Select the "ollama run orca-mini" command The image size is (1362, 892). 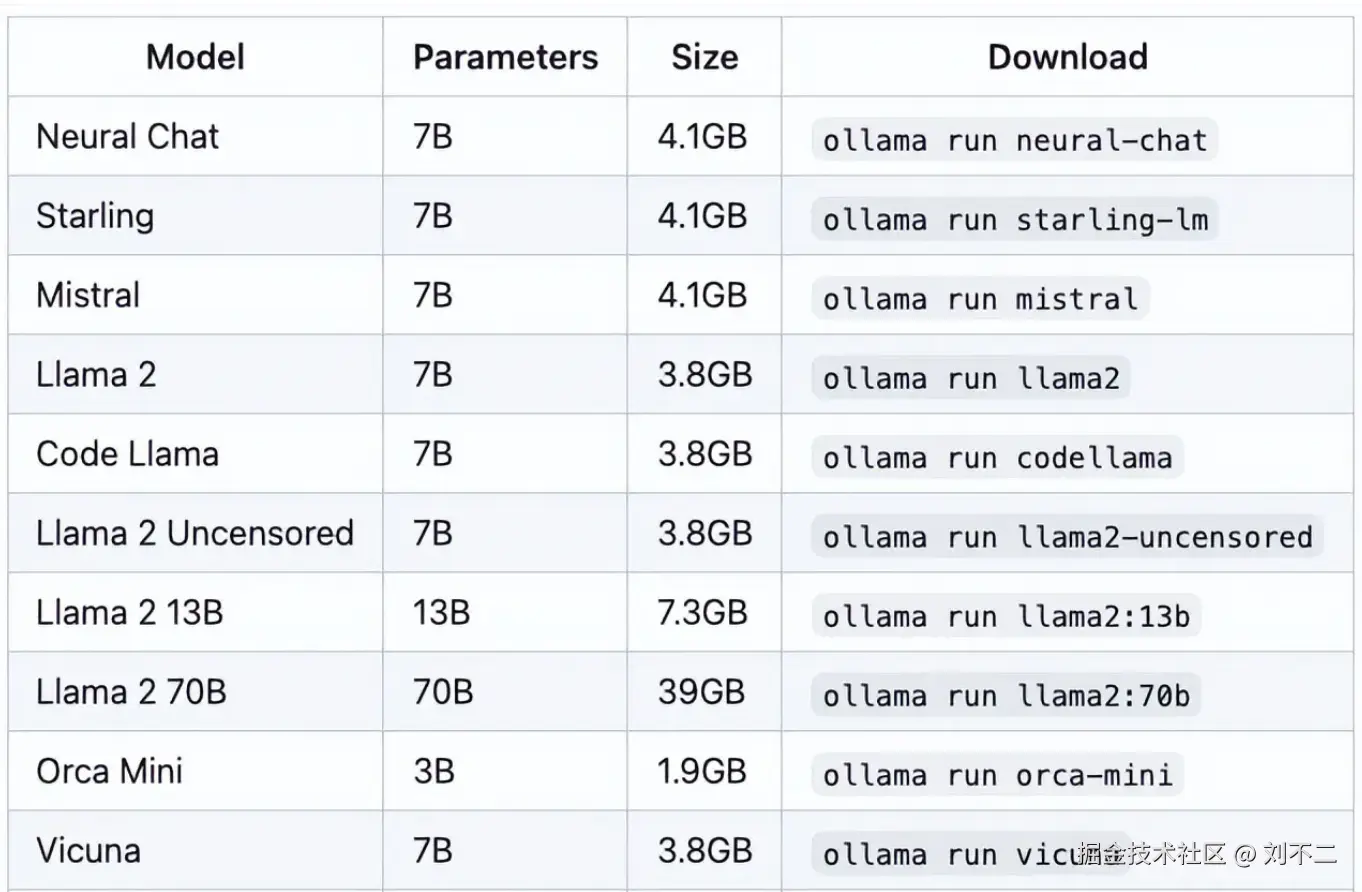tap(997, 774)
